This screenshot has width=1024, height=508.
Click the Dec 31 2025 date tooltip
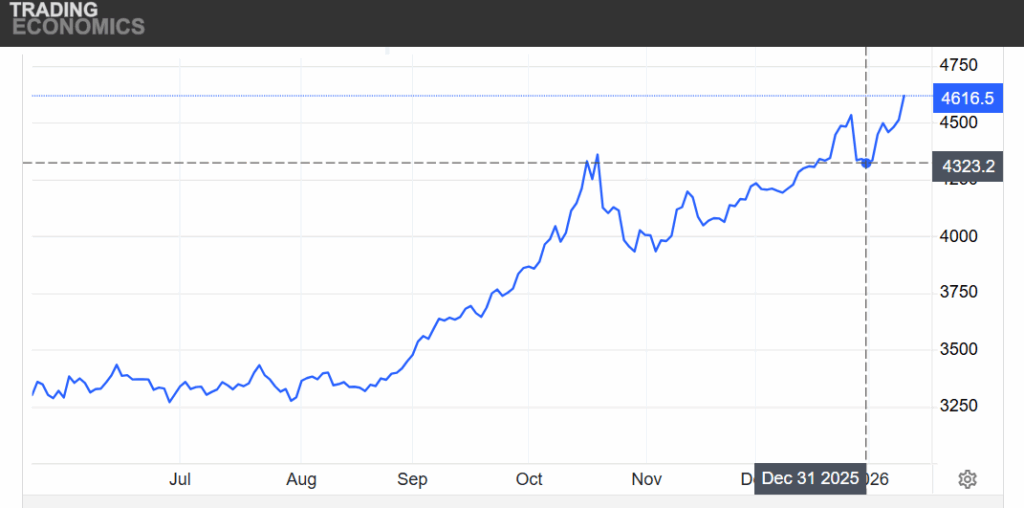(810, 479)
